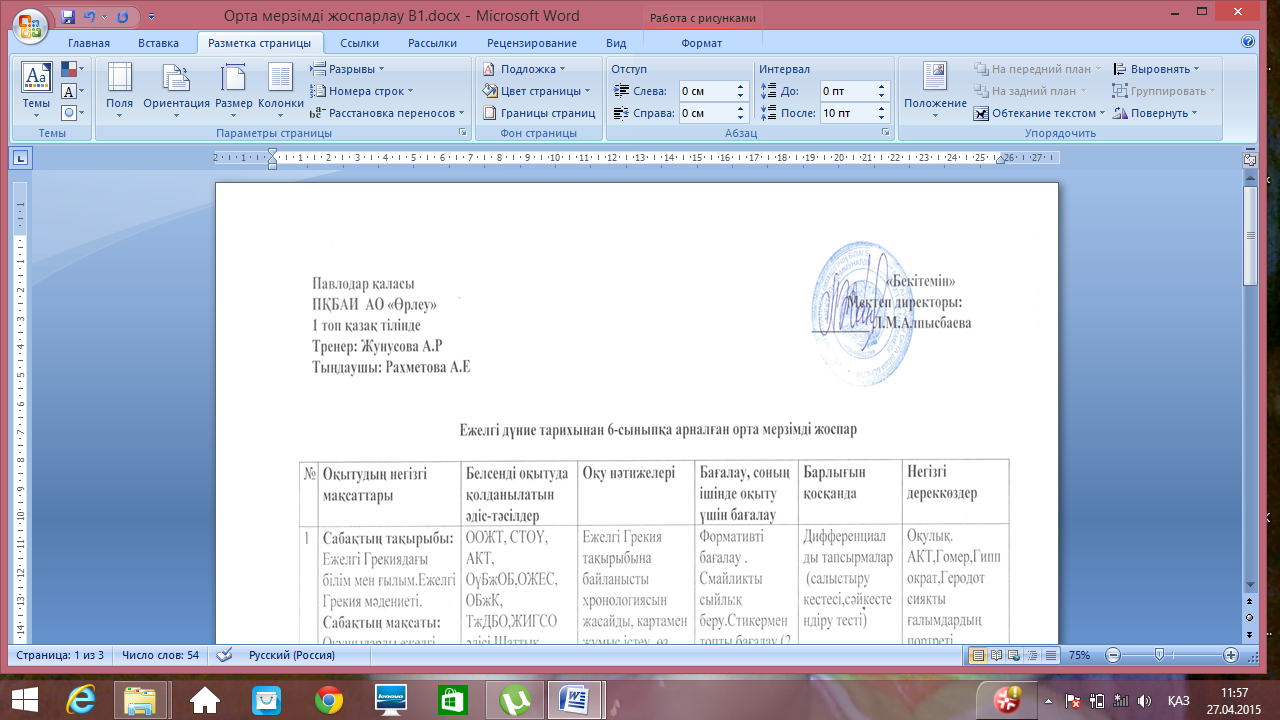
Task: Open Группировать group dropdown
Action: pos(1164,91)
